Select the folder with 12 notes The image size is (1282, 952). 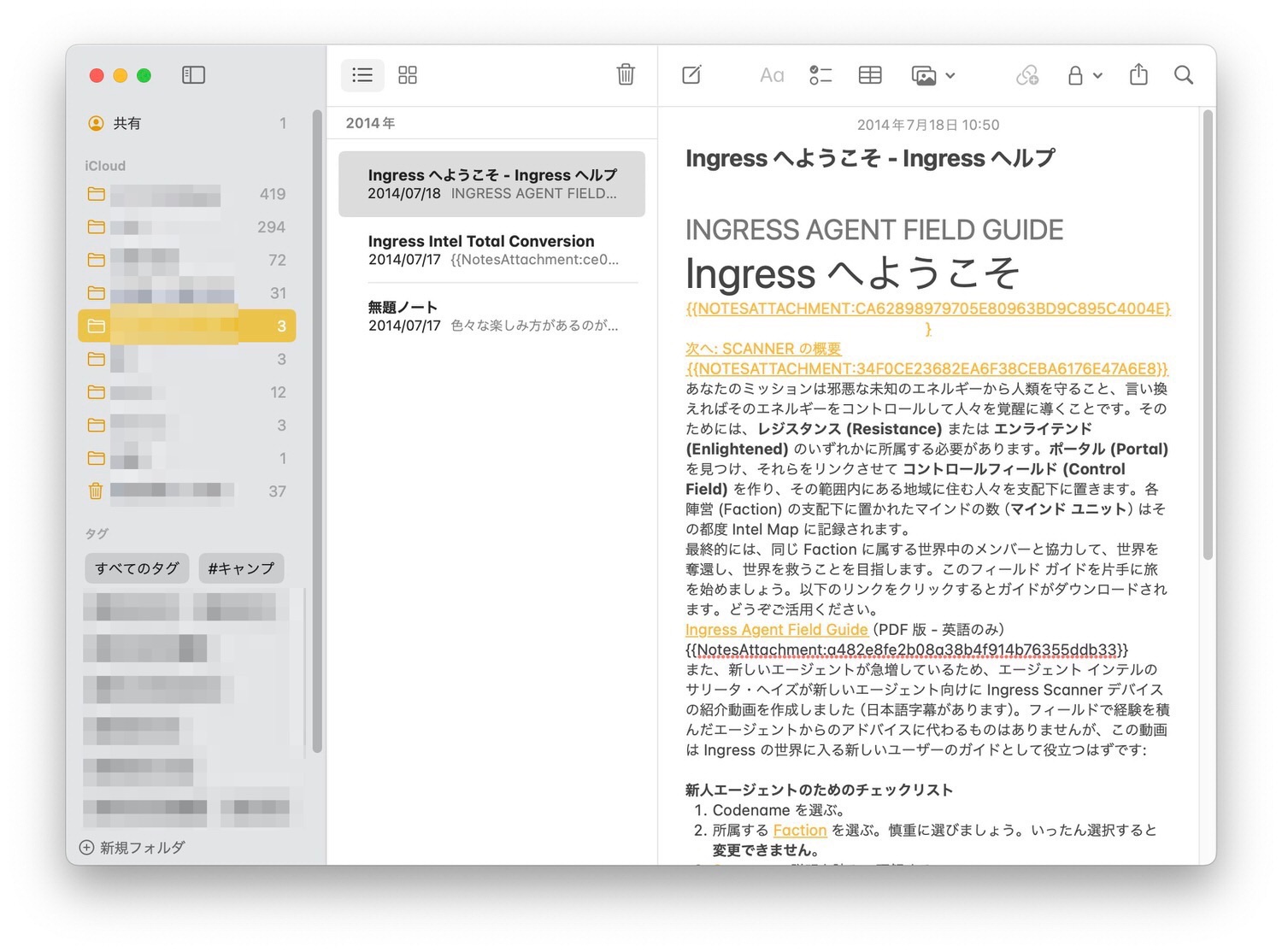[187, 392]
